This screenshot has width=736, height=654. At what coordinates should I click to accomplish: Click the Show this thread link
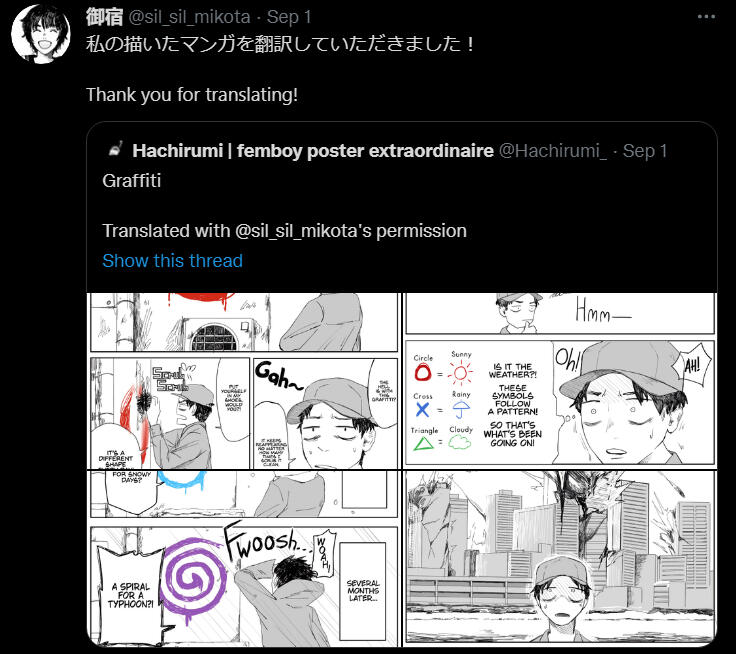pos(172,261)
